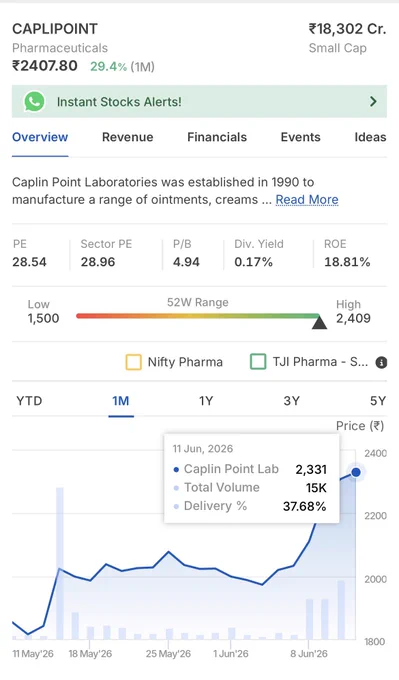The image size is (399, 680).
Task: Expand description via Read More link
Action: [307, 199]
